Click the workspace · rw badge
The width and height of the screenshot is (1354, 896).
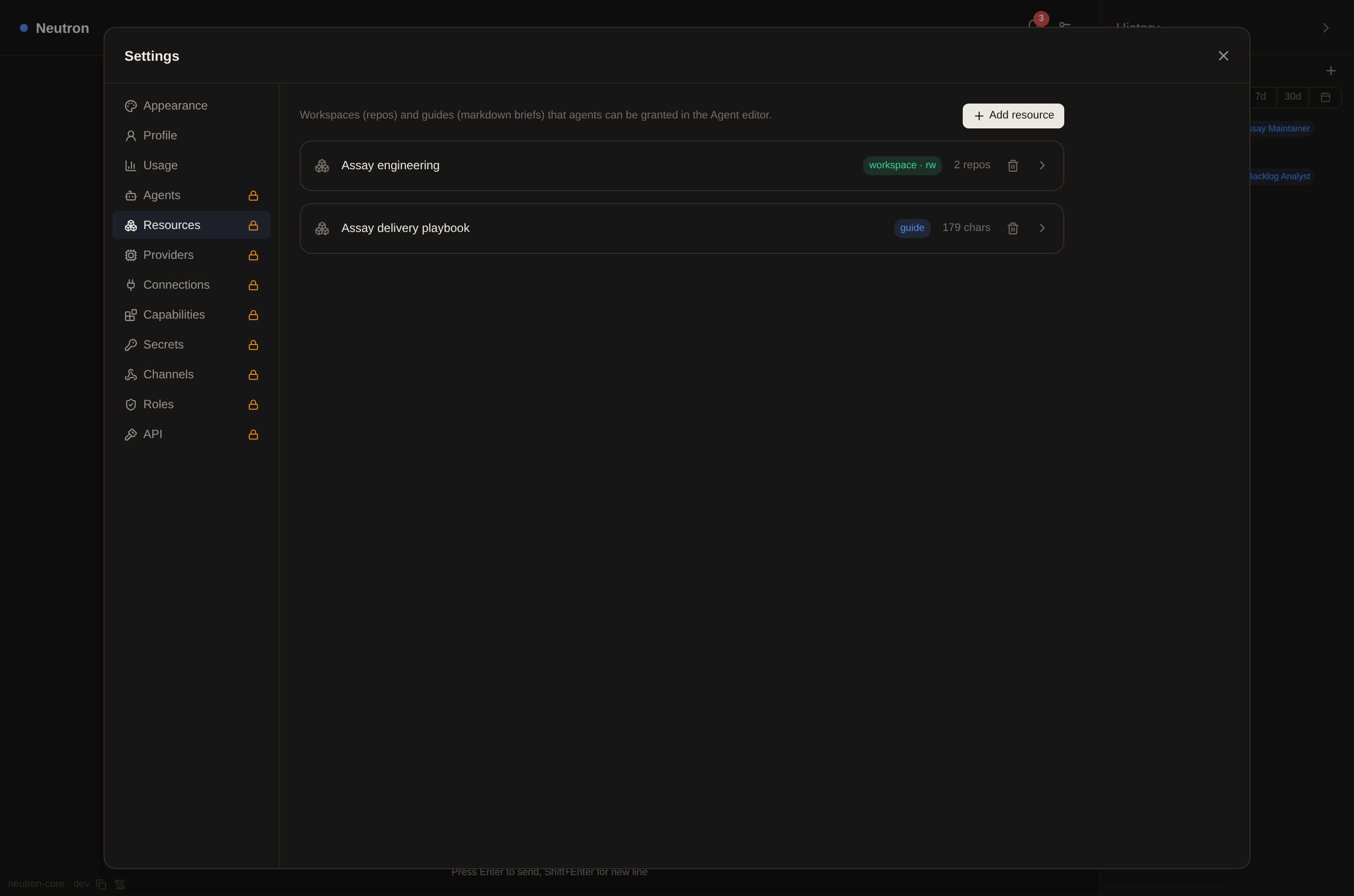pyautogui.click(x=902, y=165)
